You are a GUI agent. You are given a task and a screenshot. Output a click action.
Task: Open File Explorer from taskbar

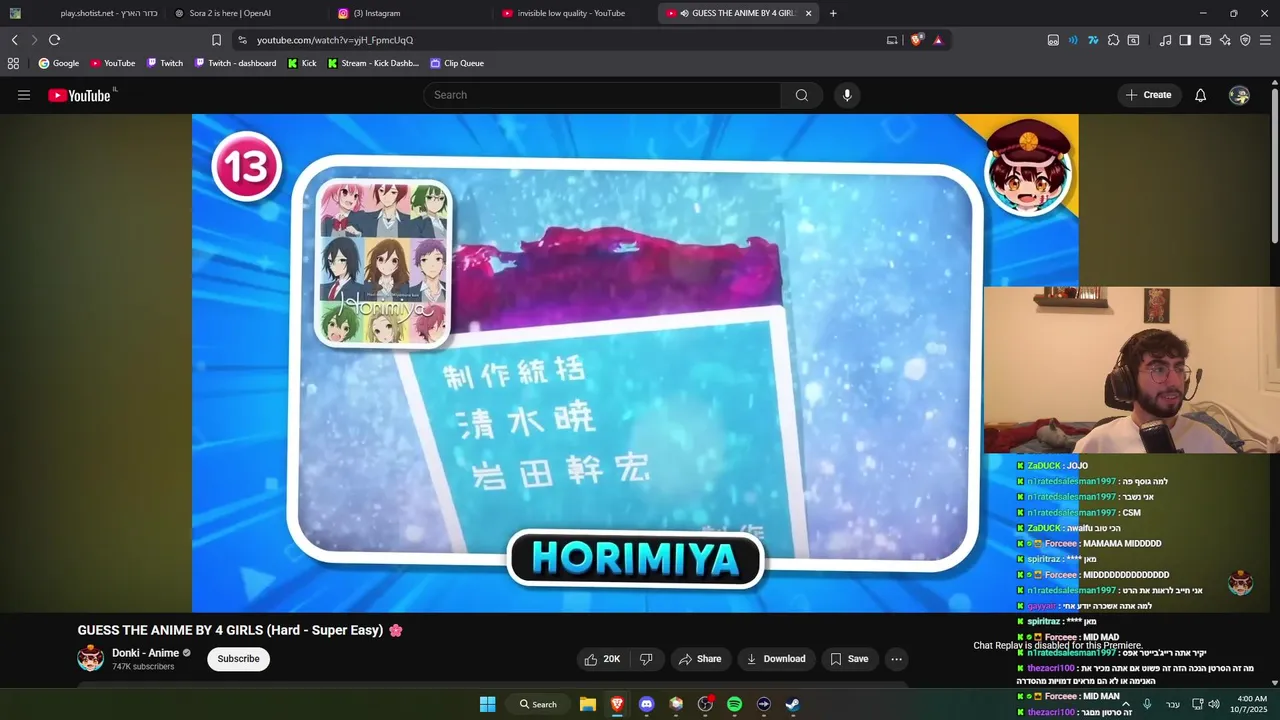(x=588, y=704)
